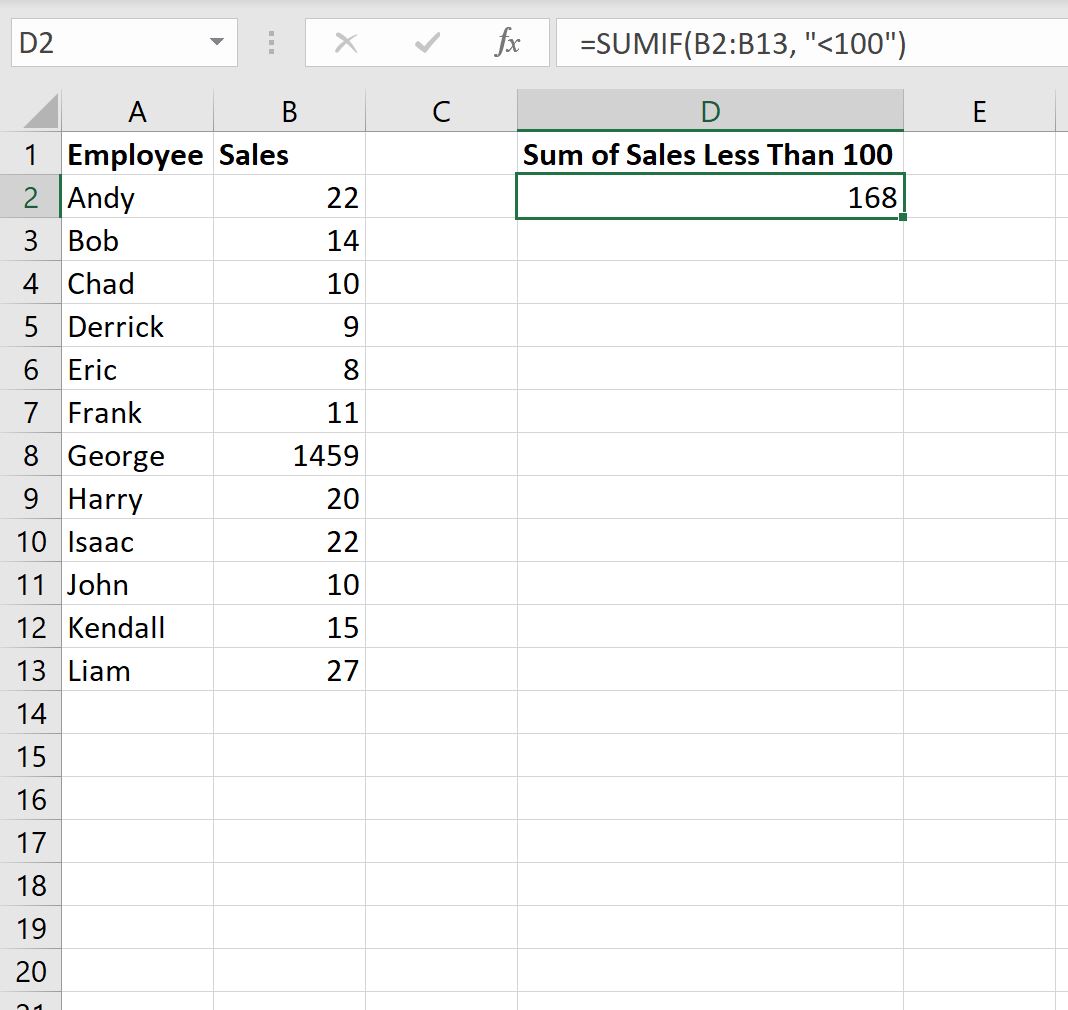This screenshot has height=1010, width=1068.
Task: Click the Cancel (X) icon in formula bar
Action: 346,43
